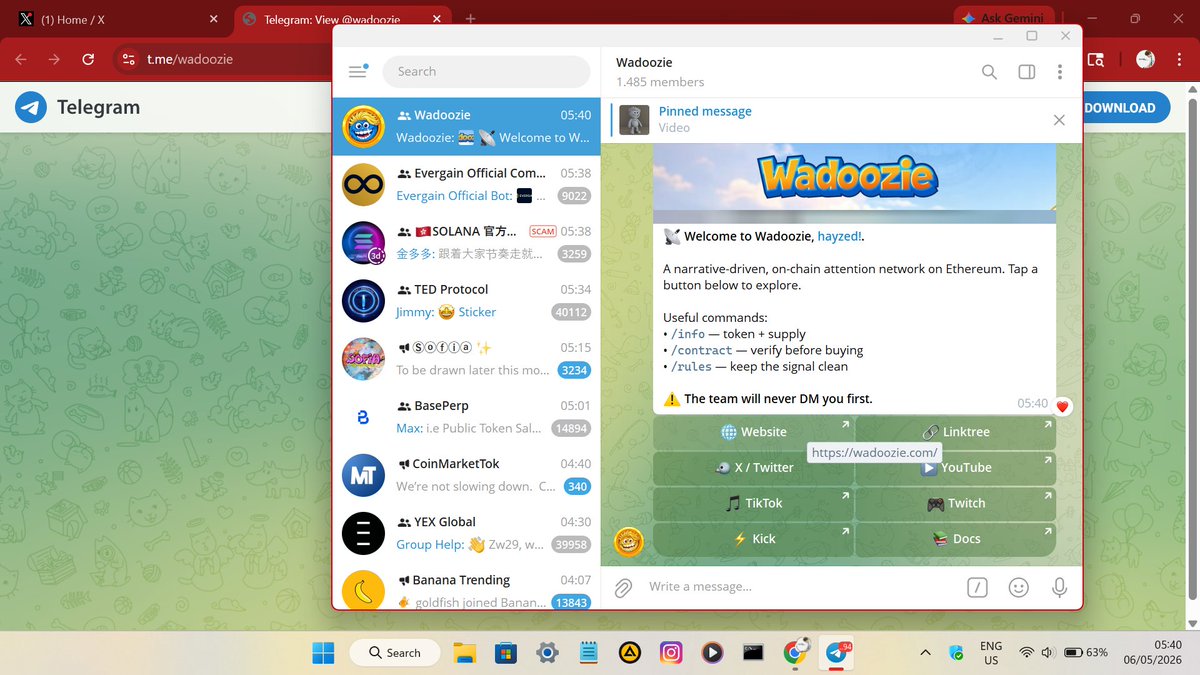Open the TikTok bot button
Screen dimensions: 1200x675
tap(753, 503)
